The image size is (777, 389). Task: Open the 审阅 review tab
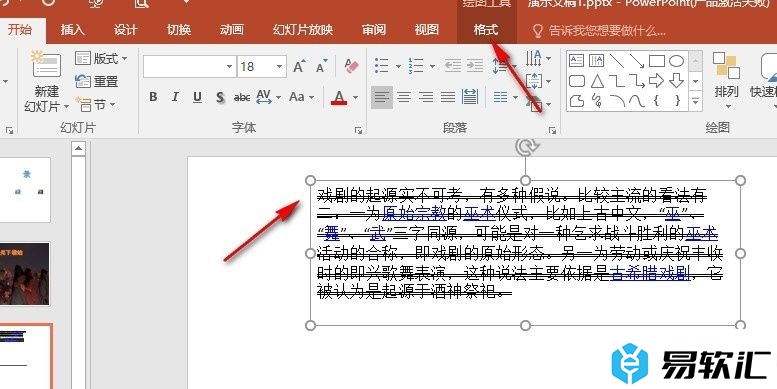[374, 30]
